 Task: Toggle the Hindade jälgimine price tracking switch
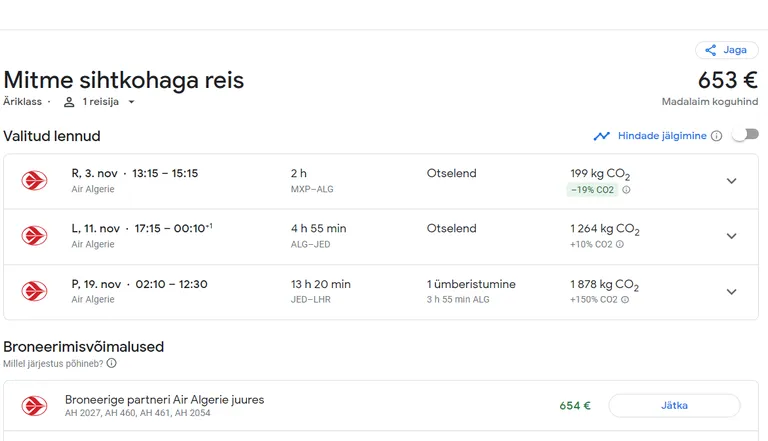pyautogui.click(x=745, y=135)
